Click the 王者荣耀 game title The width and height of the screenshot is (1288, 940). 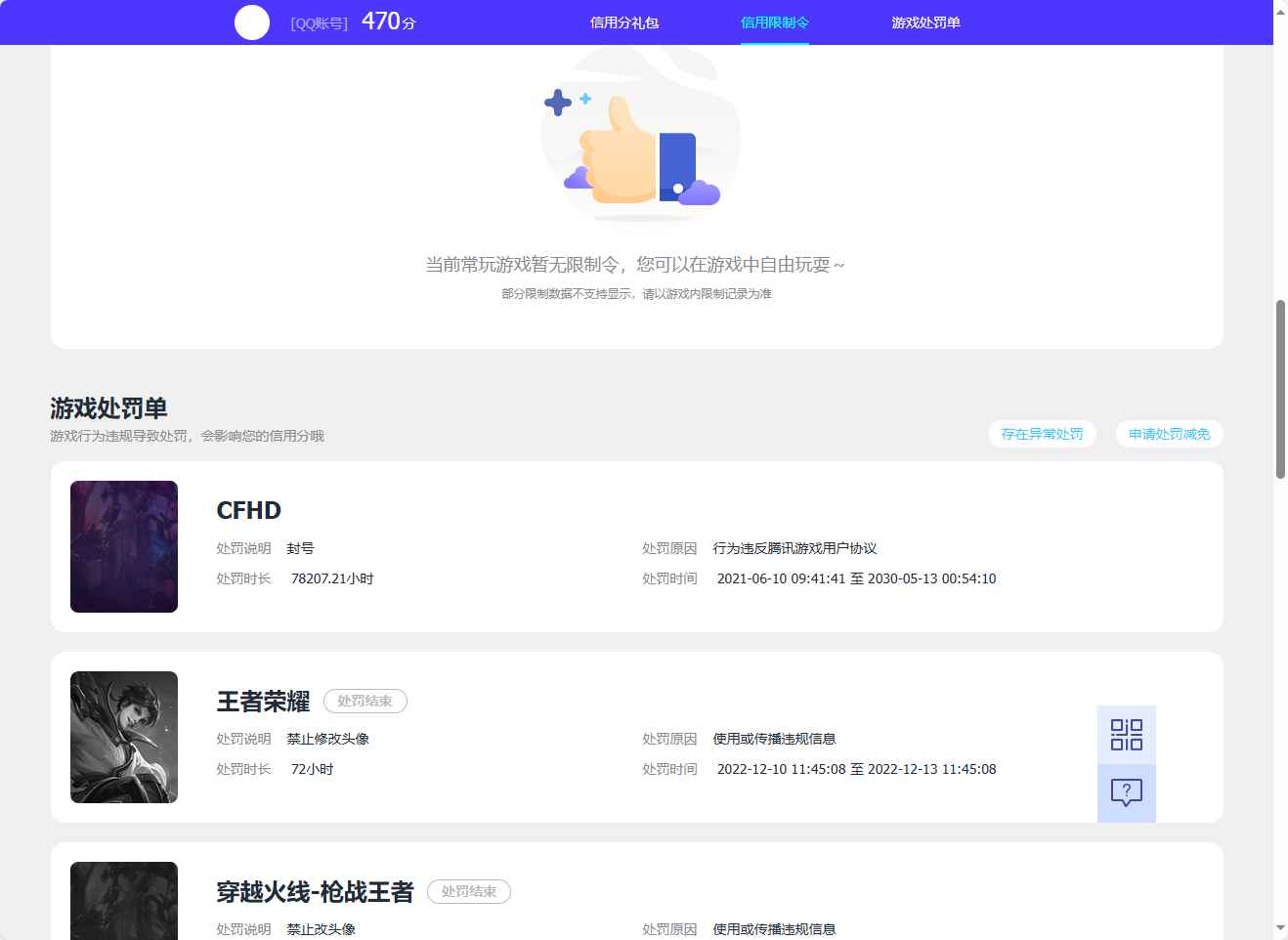coord(263,701)
